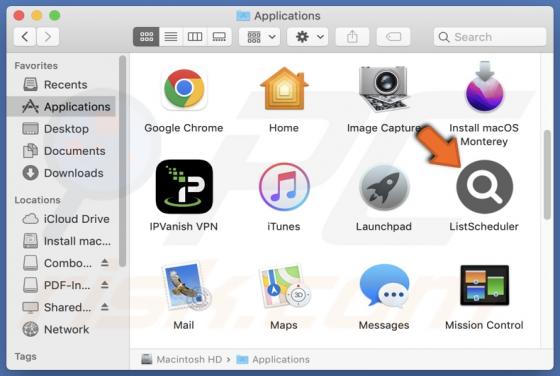
Task: Click the file area vertical scrollbar
Action: 547,175
